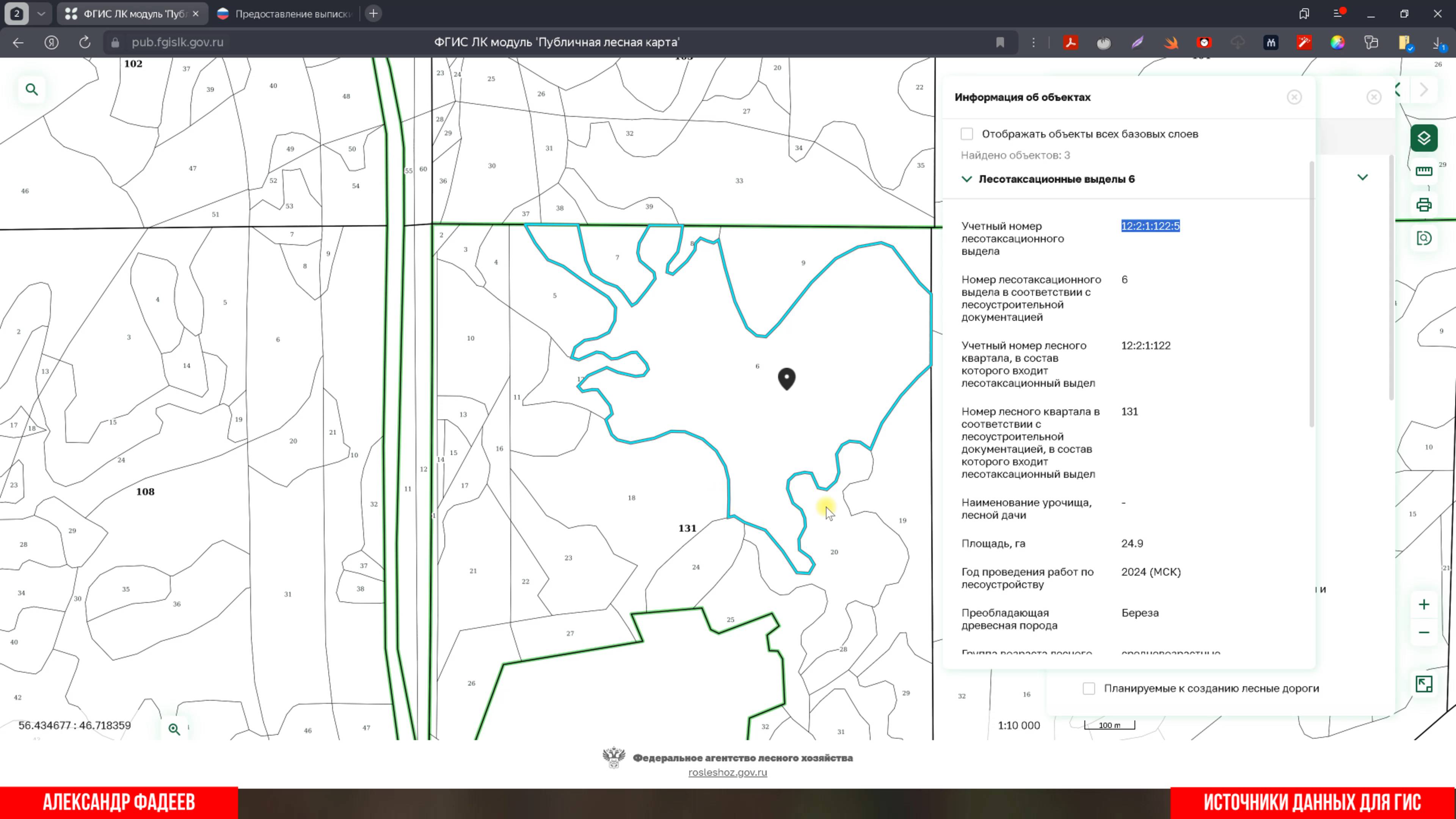Switch to Предоставление выписки browser tab
The image size is (1456, 819).
(x=286, y=14)
